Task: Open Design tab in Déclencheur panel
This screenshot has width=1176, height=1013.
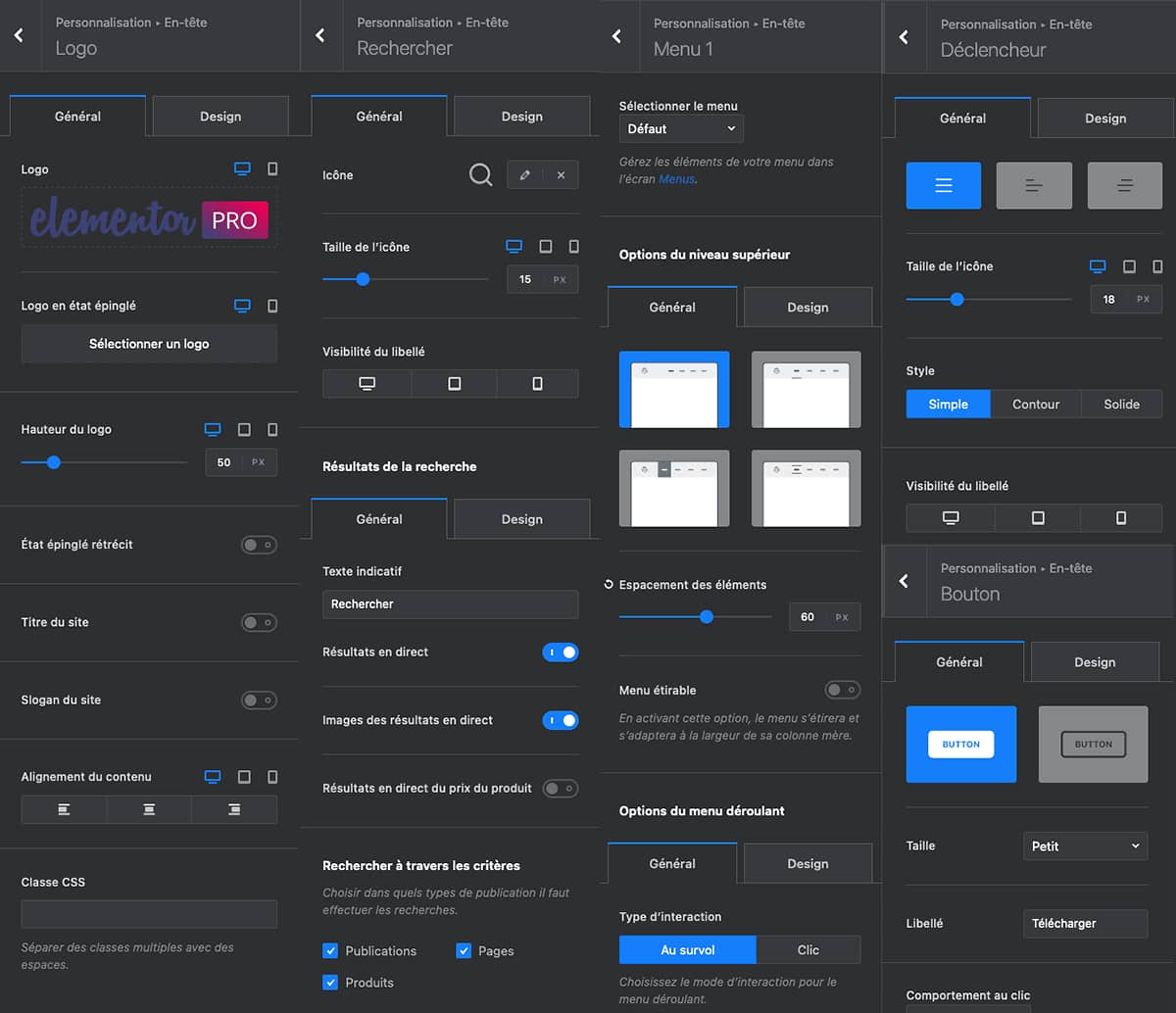Action: pyautogui.click(x=1105, y=119)
